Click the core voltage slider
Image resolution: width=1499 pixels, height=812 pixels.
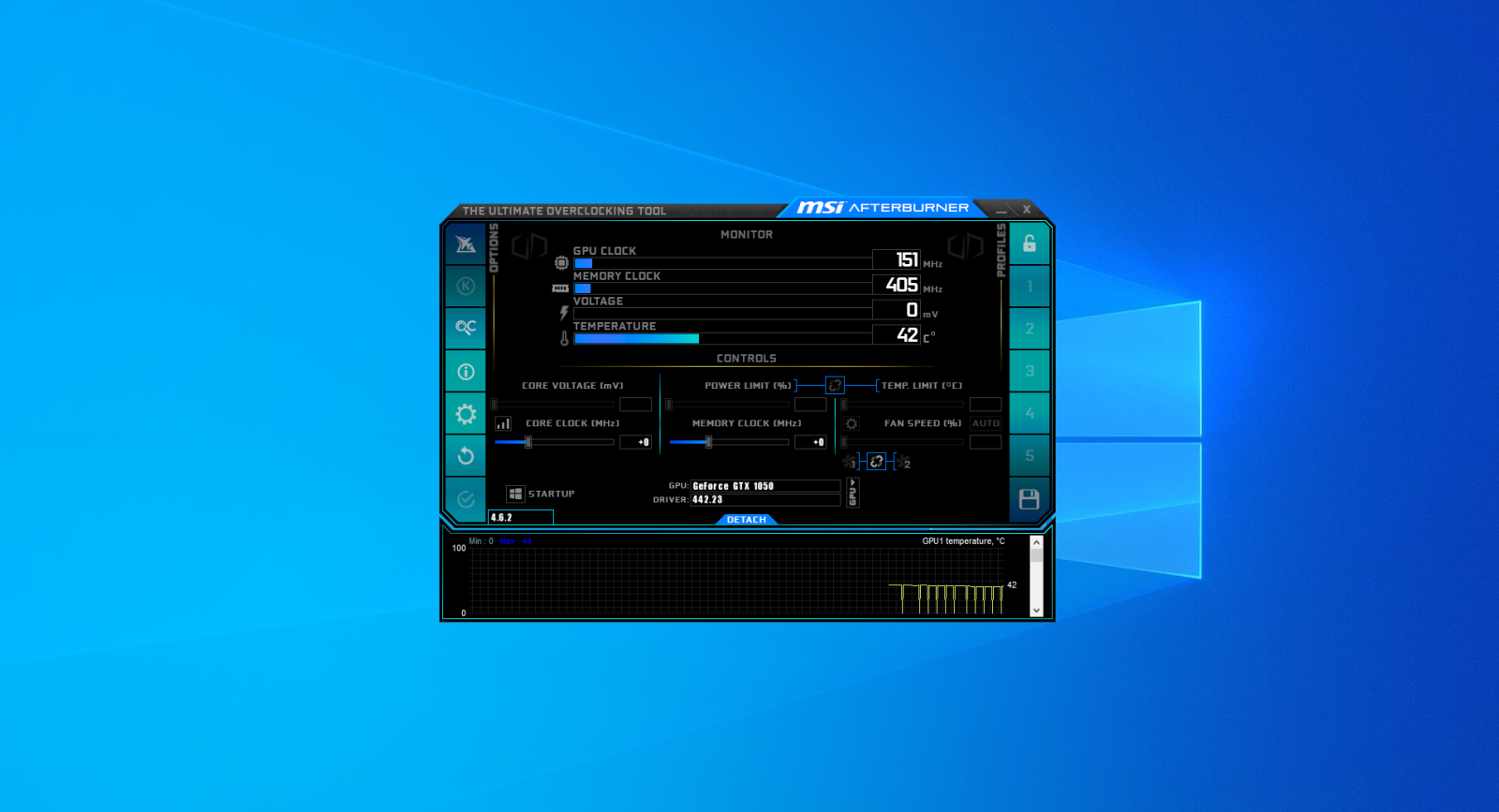(x=553, y=405)
